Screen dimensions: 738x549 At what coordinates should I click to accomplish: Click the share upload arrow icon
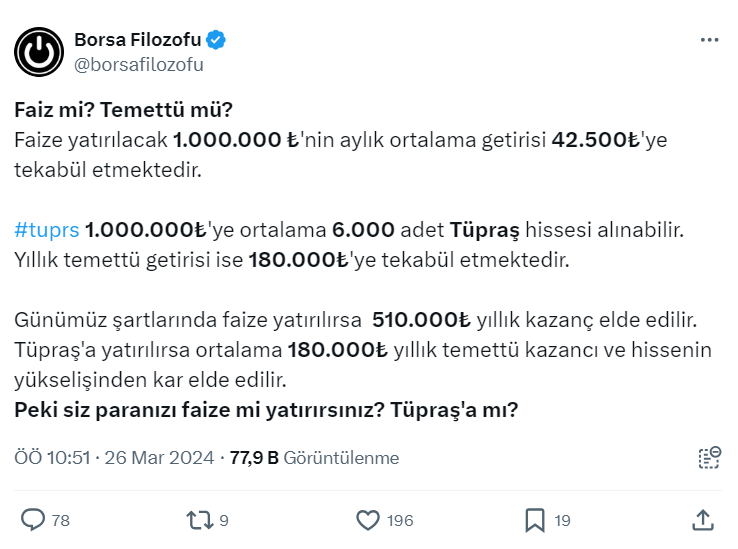point(703,520)
